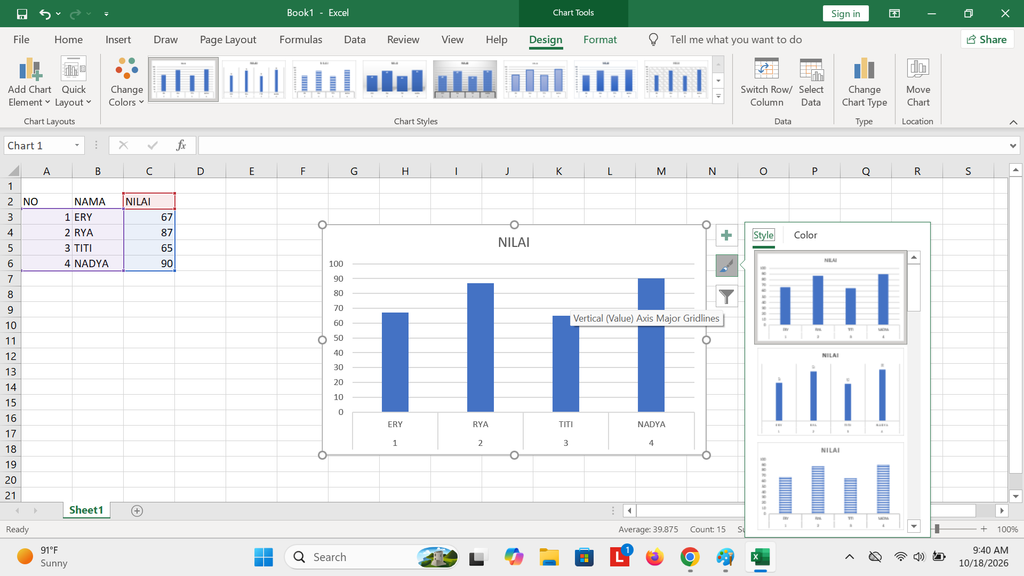Select cell containing NADYA
This screenshot has width=1024, height=576.
point(98,263)
